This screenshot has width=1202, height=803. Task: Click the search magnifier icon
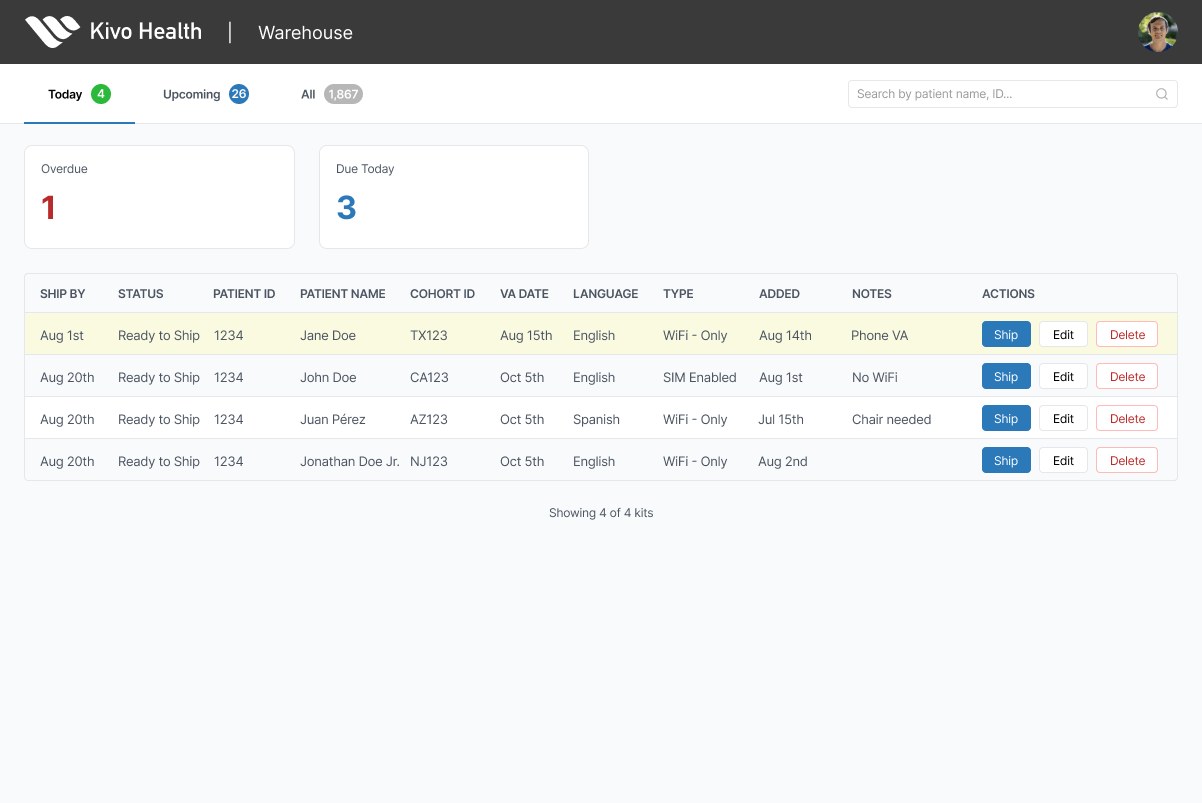(x=1161, y=93)
